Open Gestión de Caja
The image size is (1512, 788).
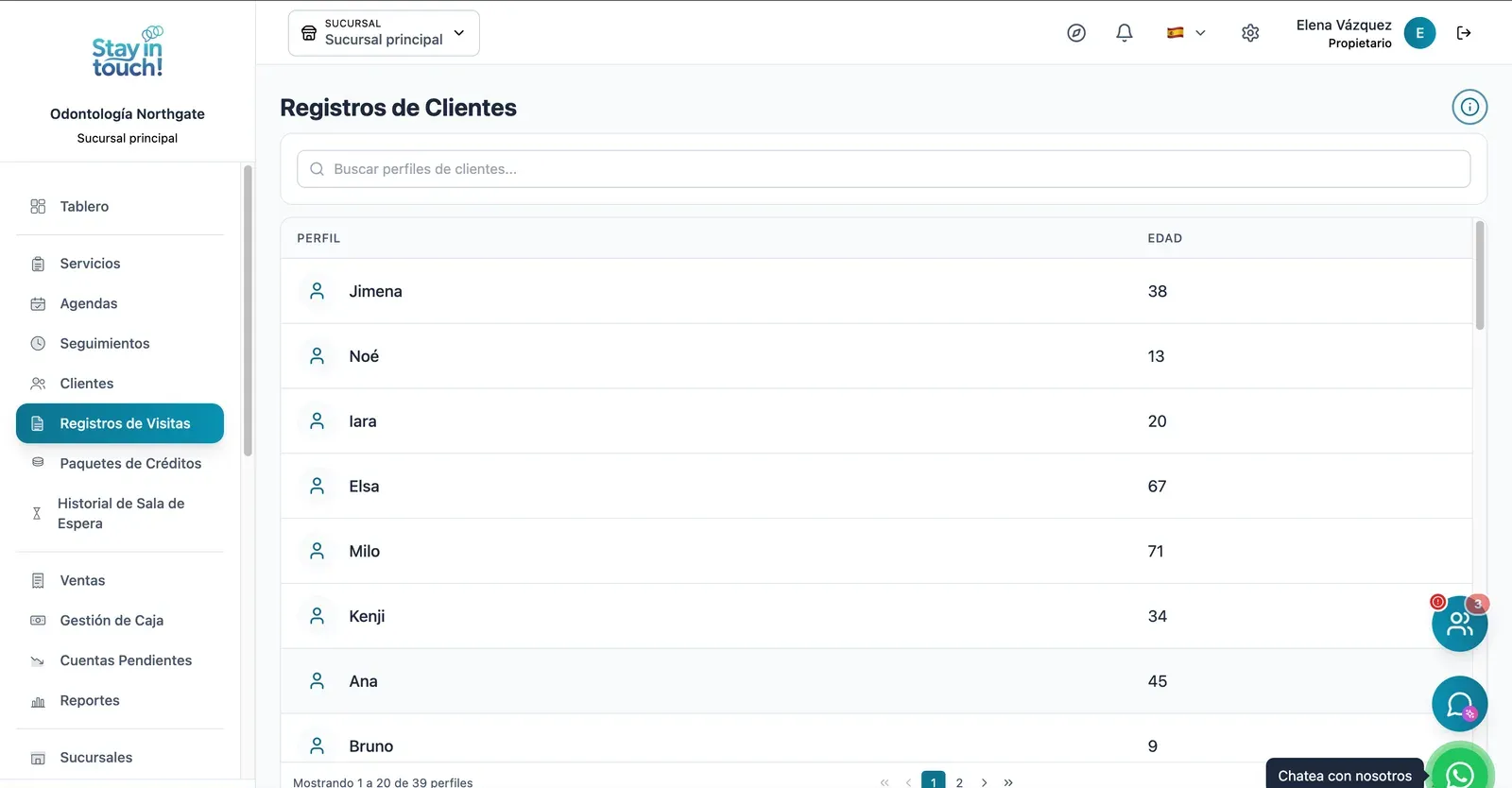[120, 620]
